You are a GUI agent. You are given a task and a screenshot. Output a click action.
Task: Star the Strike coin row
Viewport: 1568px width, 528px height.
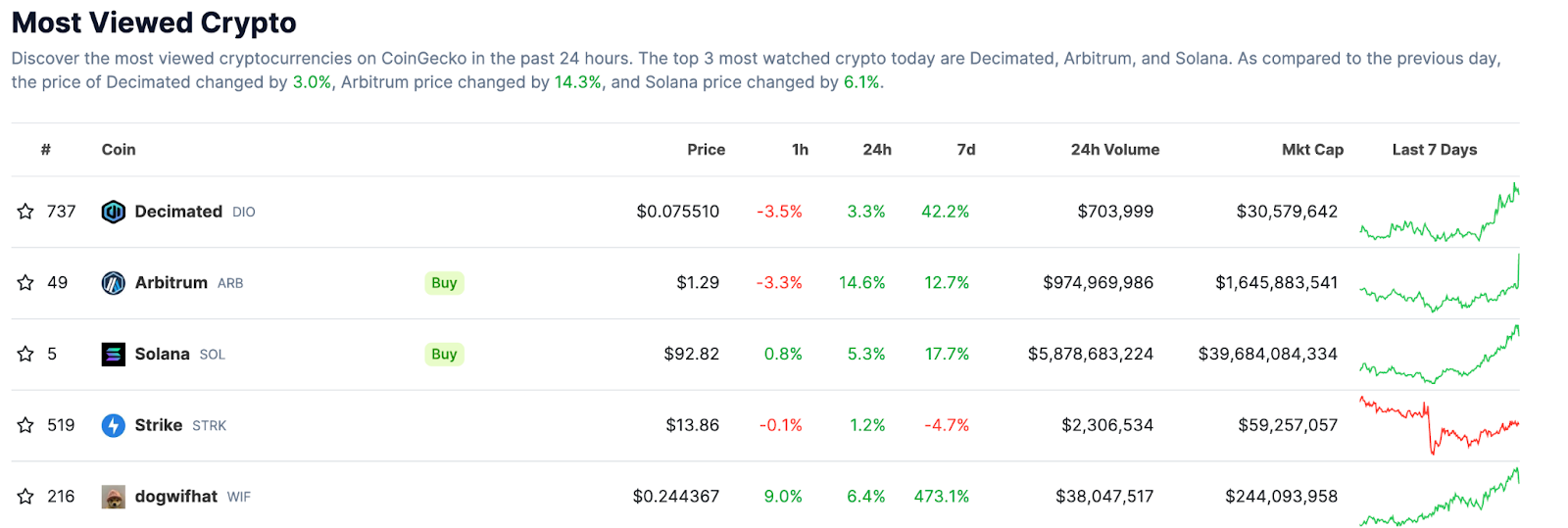pyautogui.click(x=25, y=425)
